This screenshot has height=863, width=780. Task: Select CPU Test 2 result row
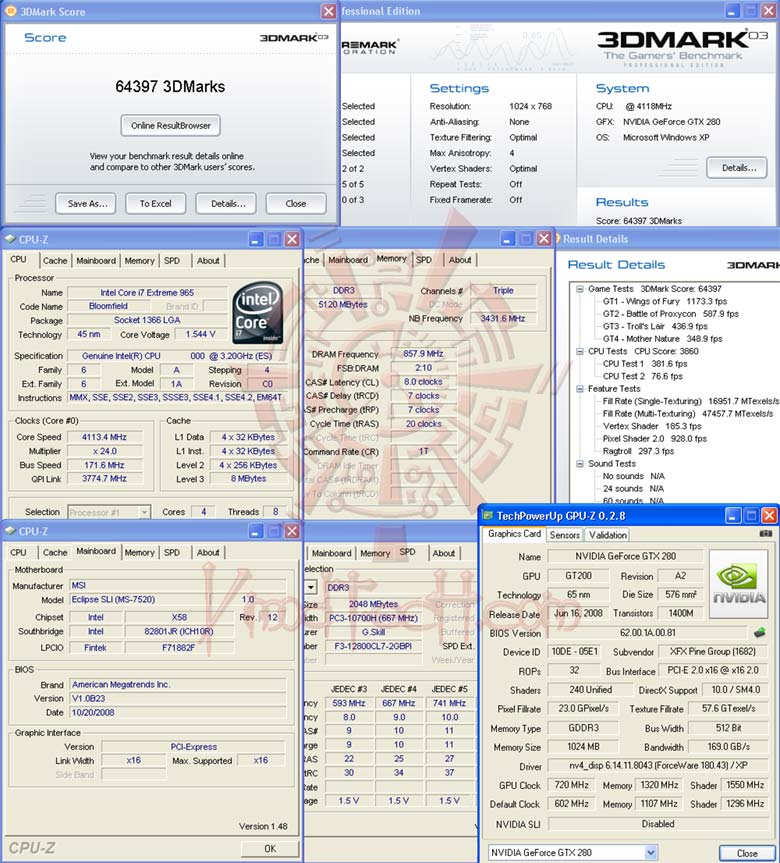(x=642, y=376)
